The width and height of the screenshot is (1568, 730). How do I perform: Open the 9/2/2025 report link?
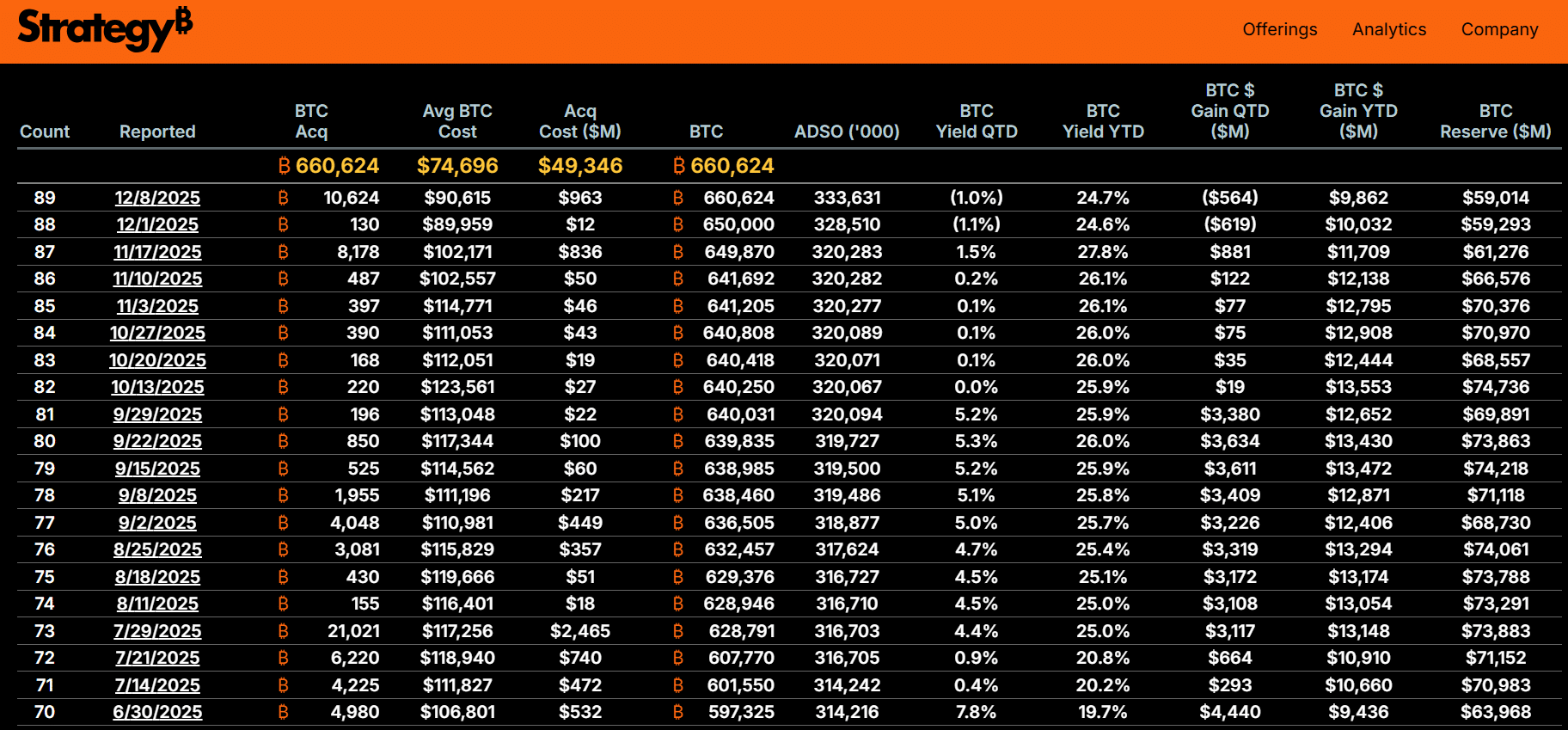point(157,523)
